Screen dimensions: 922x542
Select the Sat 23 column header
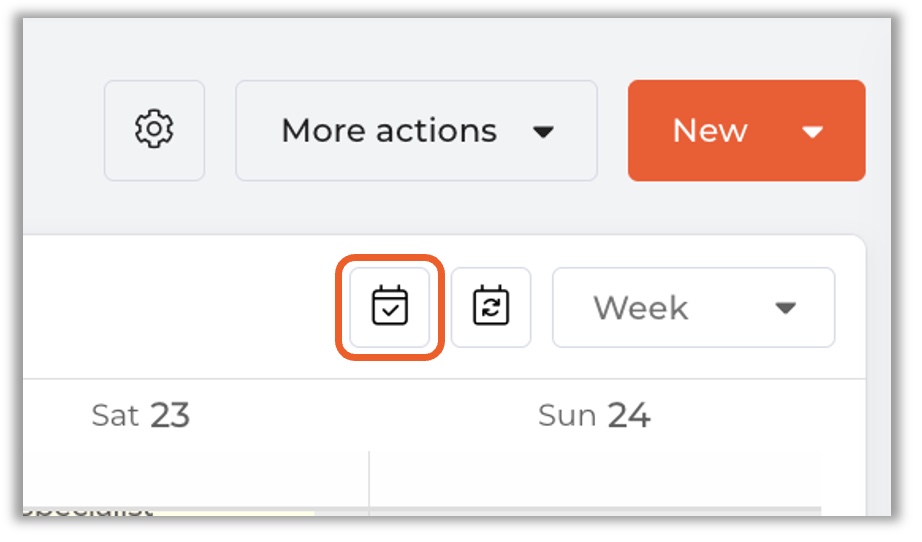[140, 415]
